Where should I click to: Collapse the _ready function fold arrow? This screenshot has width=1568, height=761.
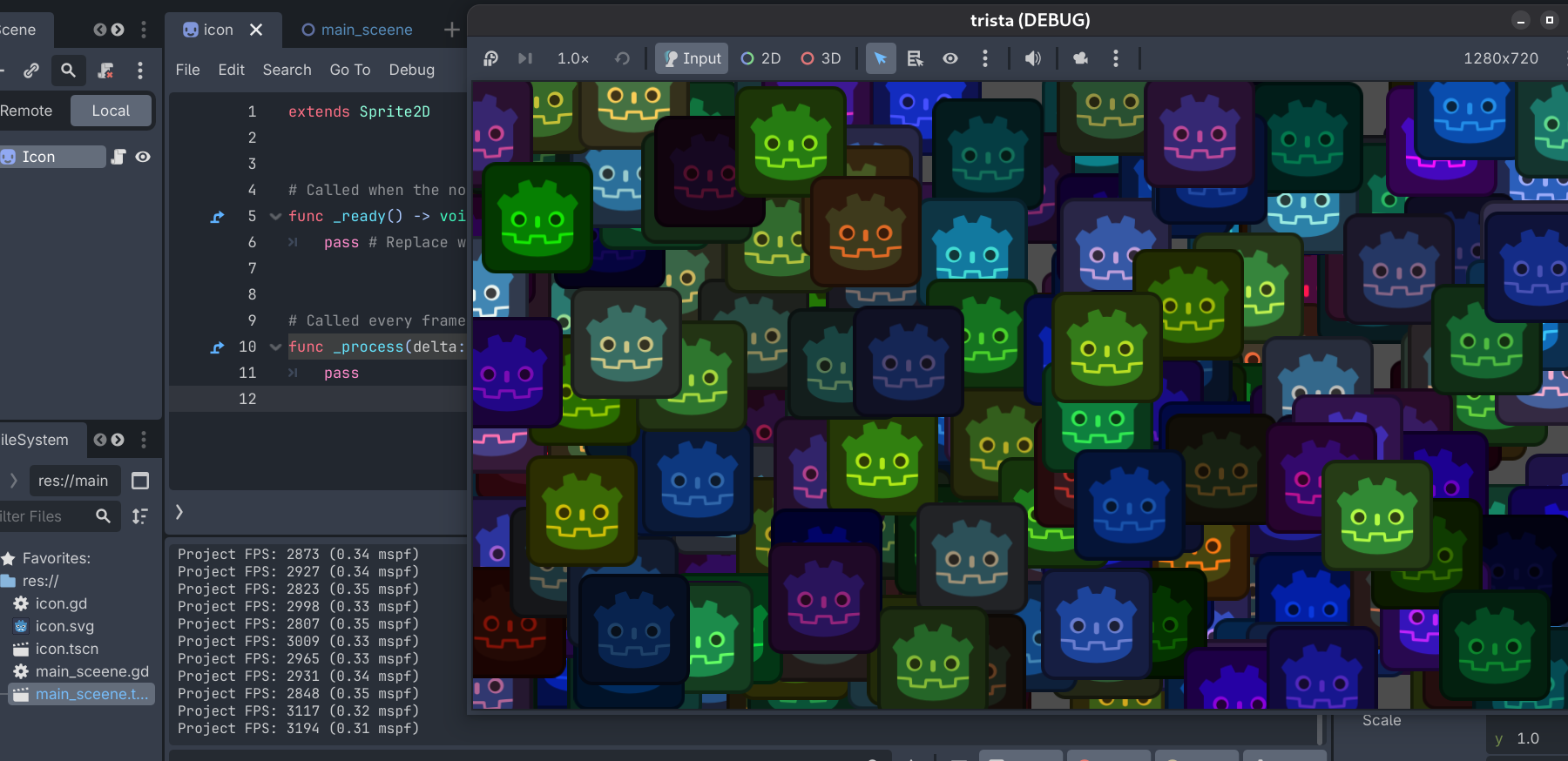point(275,216)
